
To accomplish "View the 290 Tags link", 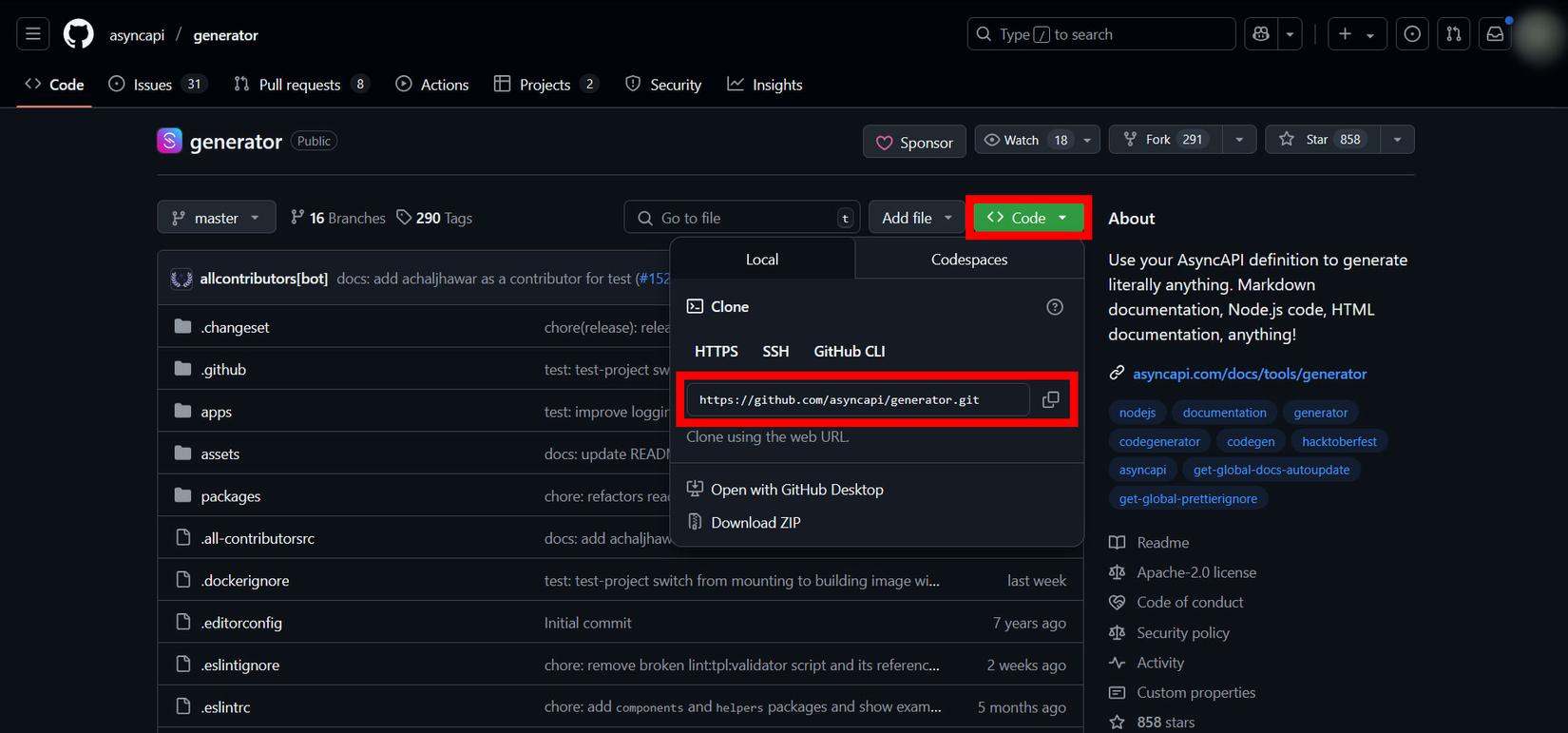I will (x=434, y=218).
